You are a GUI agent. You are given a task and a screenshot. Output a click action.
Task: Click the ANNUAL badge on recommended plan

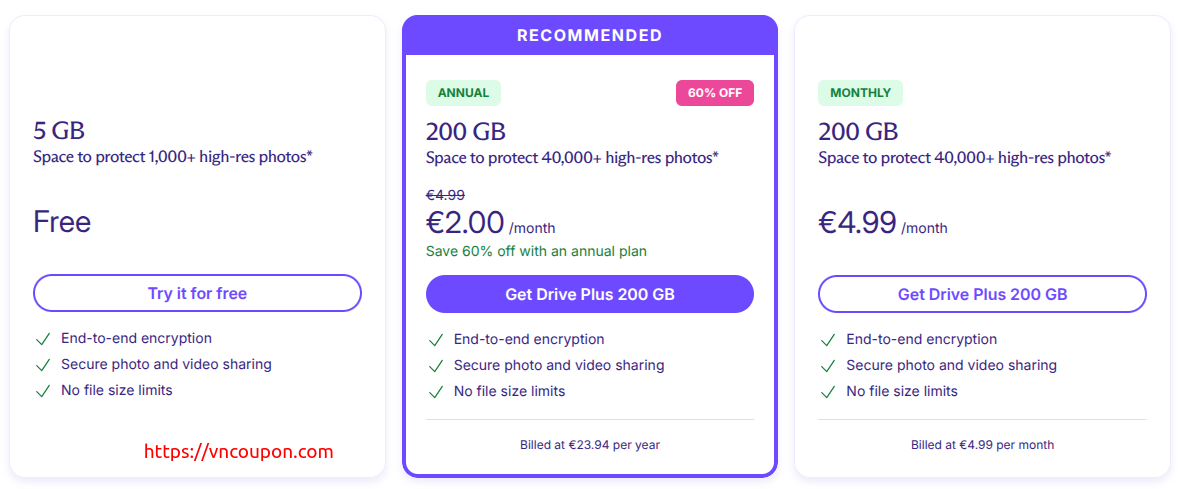click(464, 93)
